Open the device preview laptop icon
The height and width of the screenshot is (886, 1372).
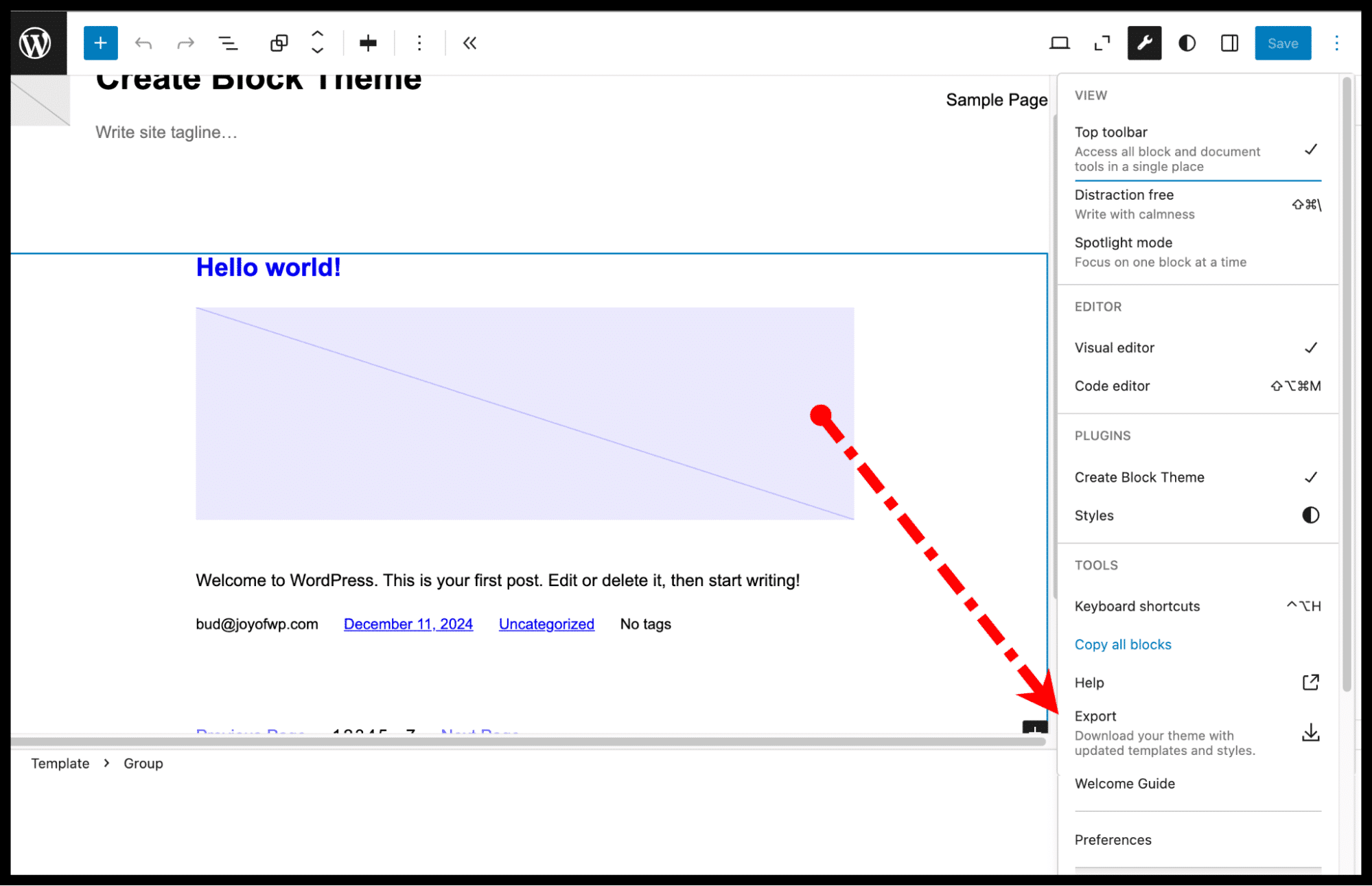tap(1059, 43)
